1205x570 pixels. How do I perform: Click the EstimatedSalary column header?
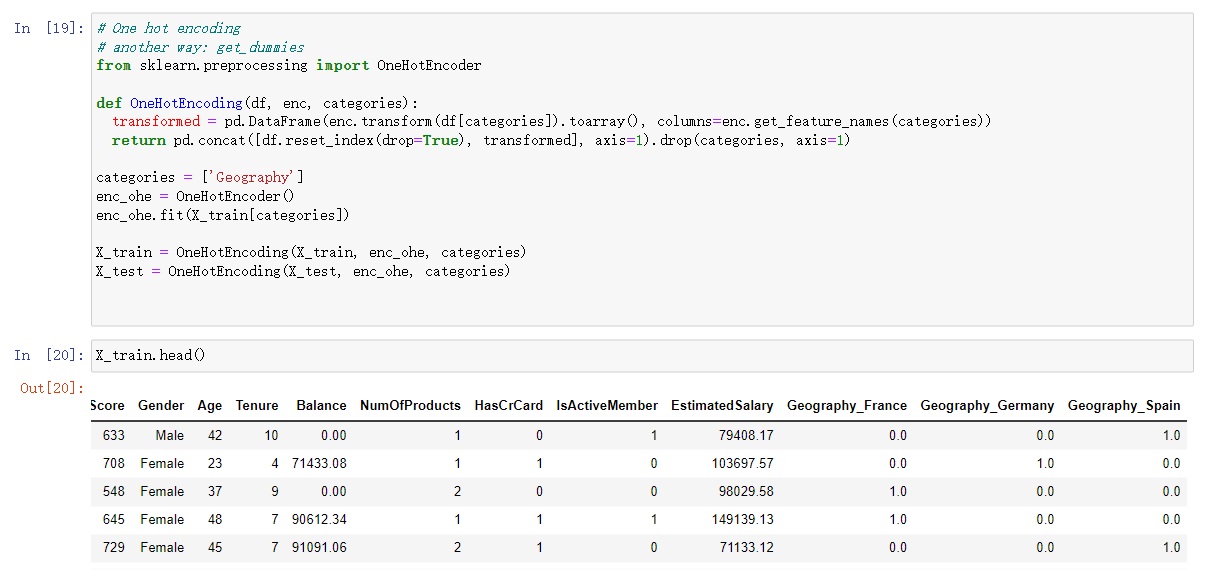coord(722,405)
